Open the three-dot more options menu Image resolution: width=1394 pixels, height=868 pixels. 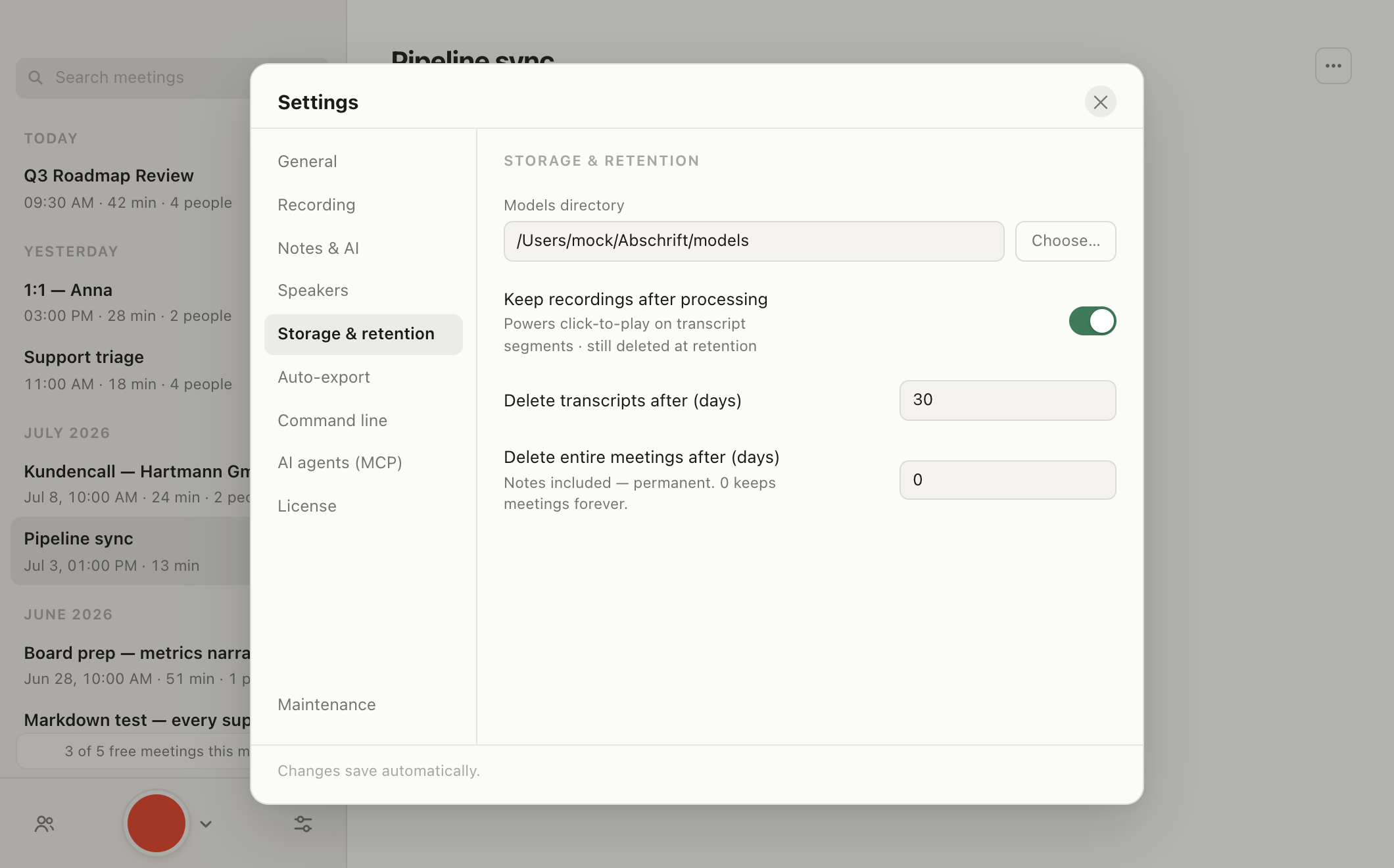pos(1333,66)
